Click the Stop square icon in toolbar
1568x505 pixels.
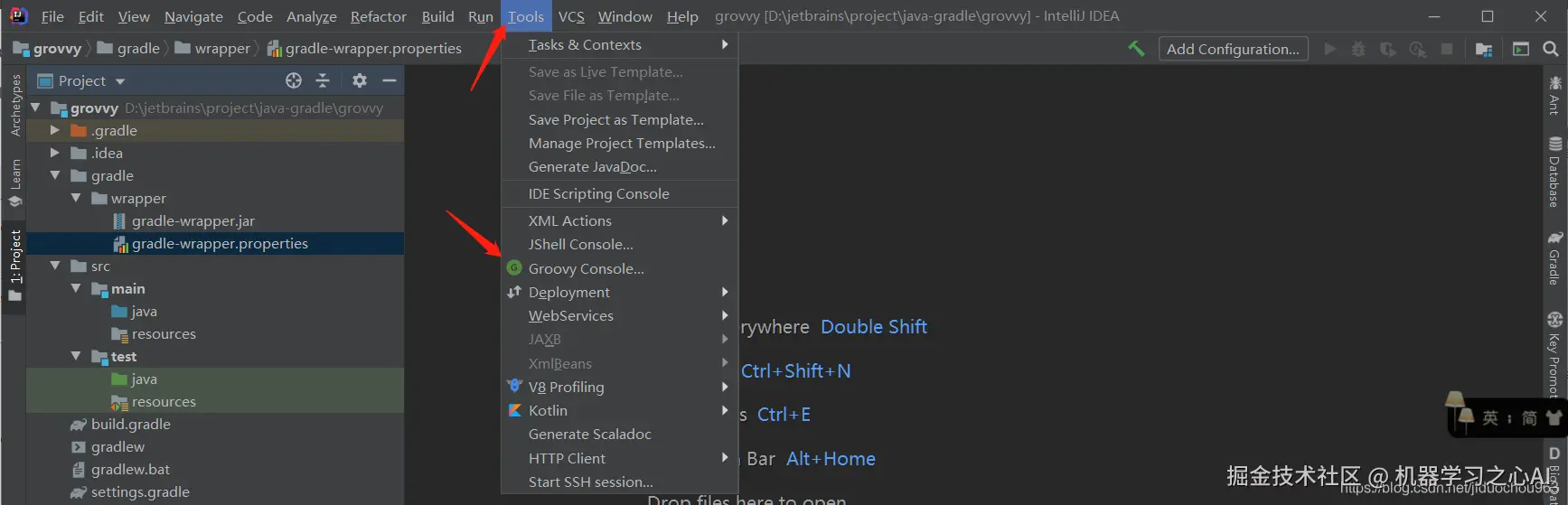[x=1447, y=49]
